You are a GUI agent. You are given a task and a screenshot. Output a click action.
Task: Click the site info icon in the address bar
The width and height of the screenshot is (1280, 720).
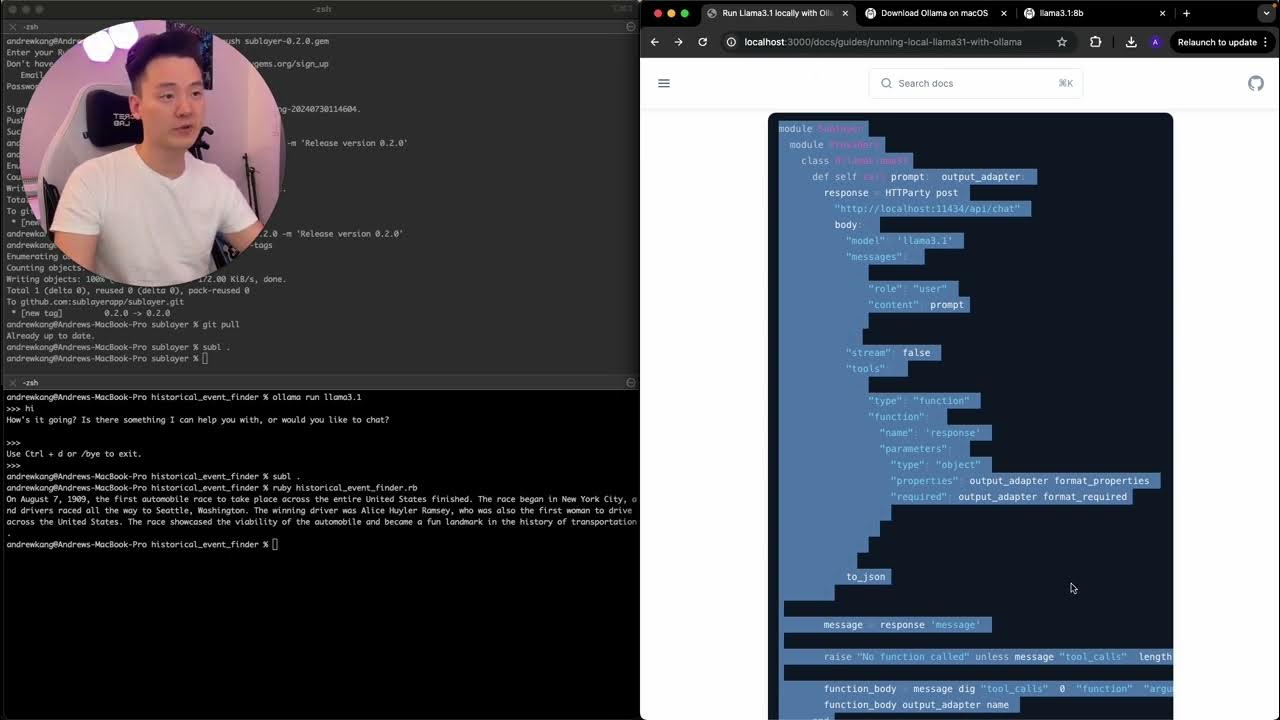[x=731, y=42]
